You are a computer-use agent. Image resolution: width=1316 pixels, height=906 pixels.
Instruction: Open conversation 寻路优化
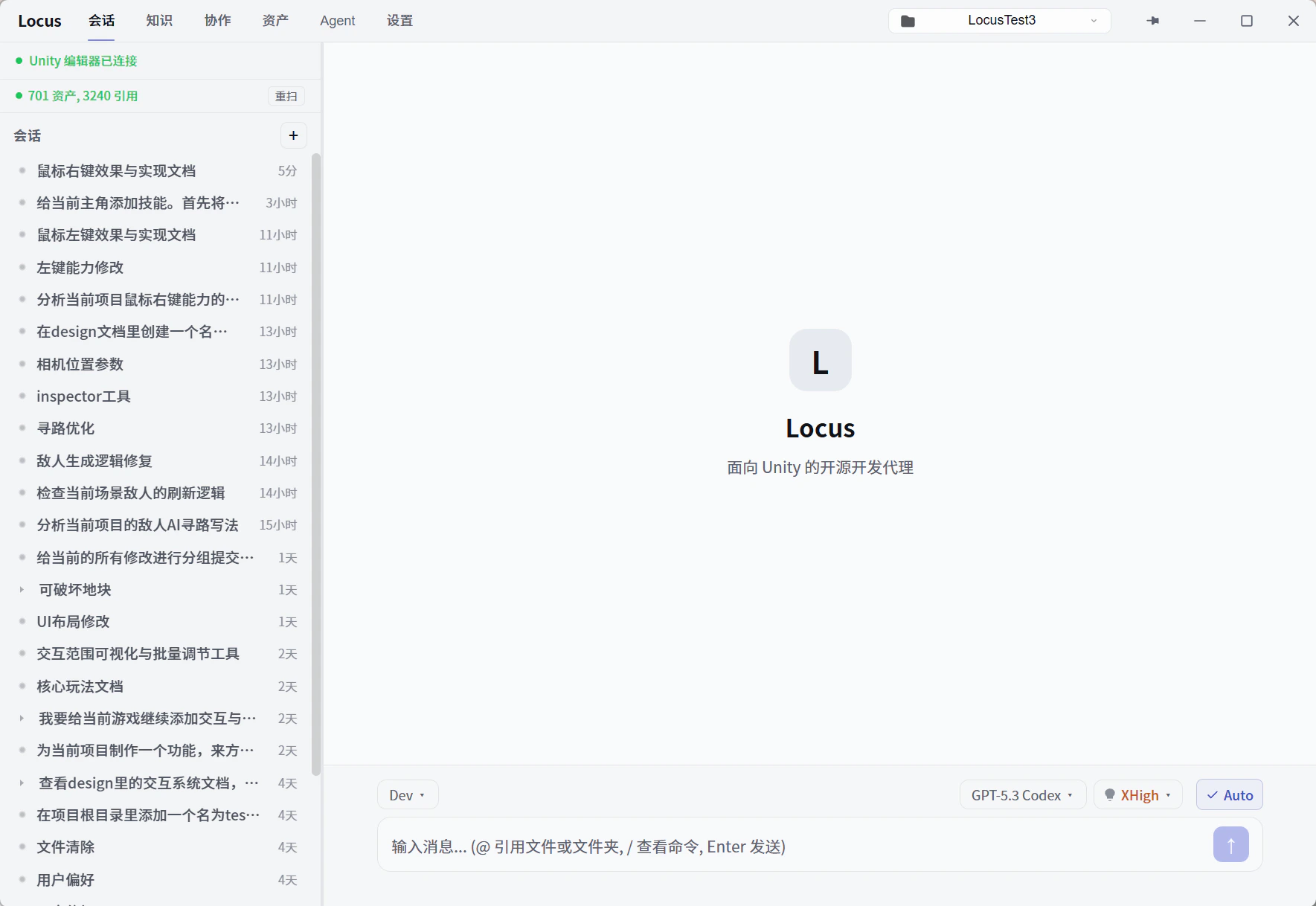[158, 428]
